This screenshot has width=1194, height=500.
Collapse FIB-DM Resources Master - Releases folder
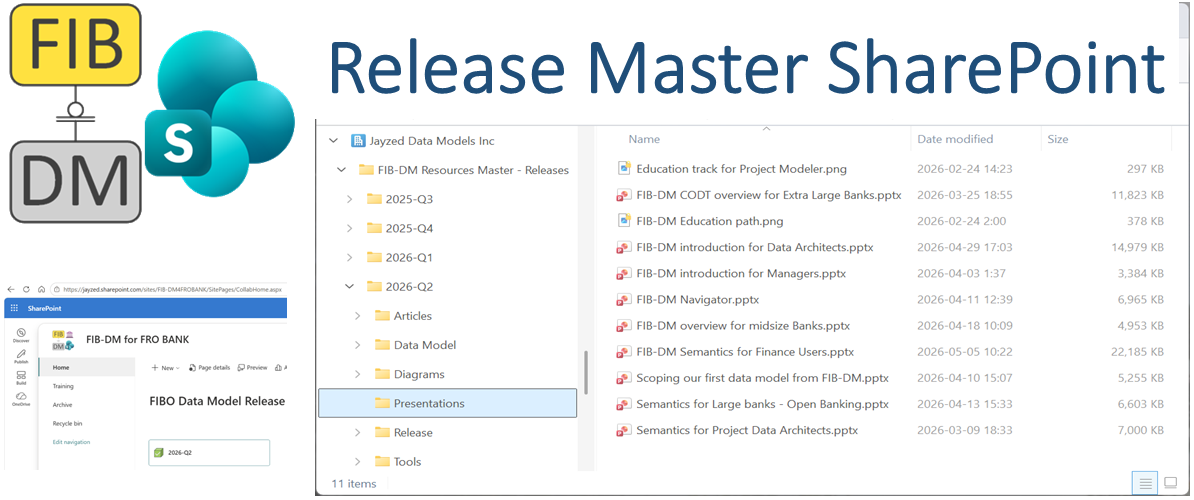[x=341, y=170]
